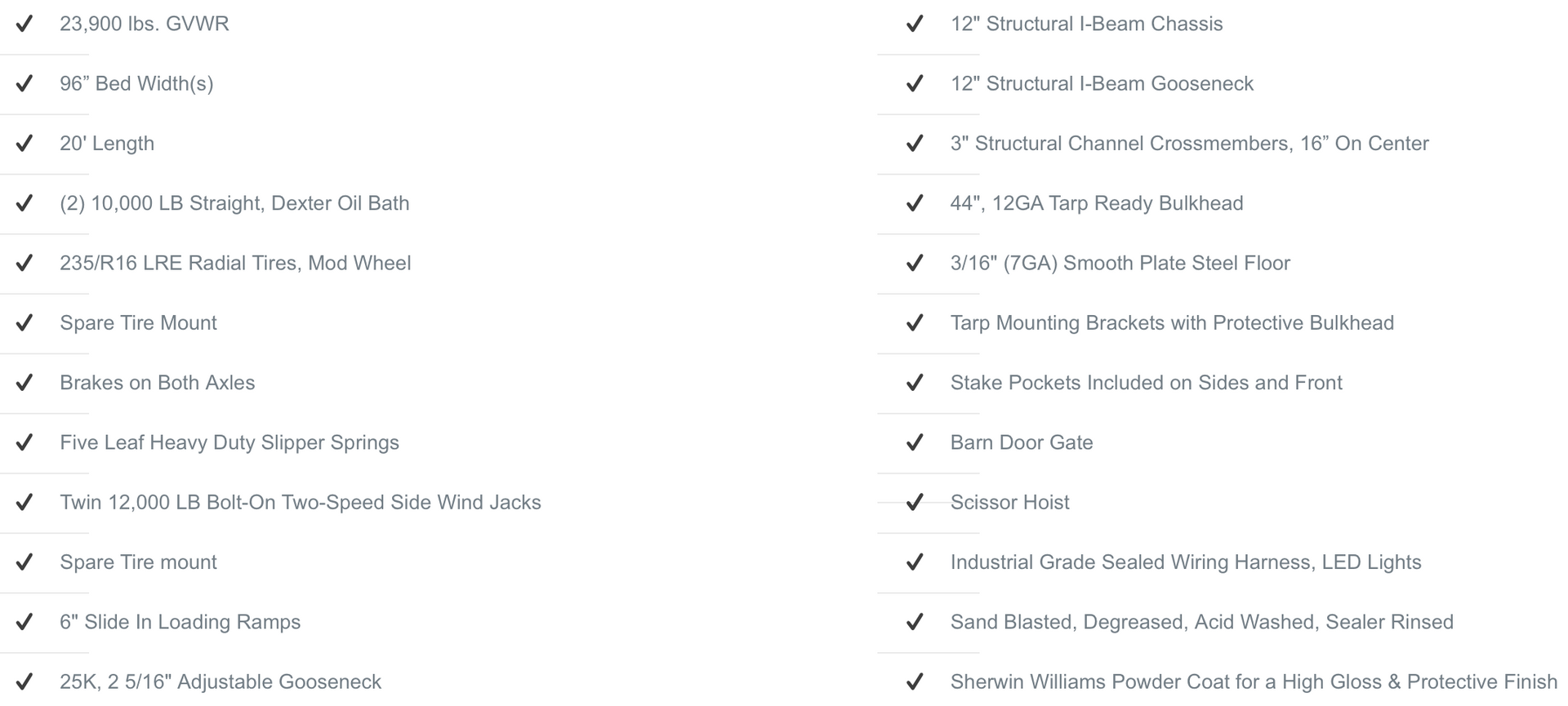Click the checkmark next to 96" Bed Width(s)

coord(24,83)
